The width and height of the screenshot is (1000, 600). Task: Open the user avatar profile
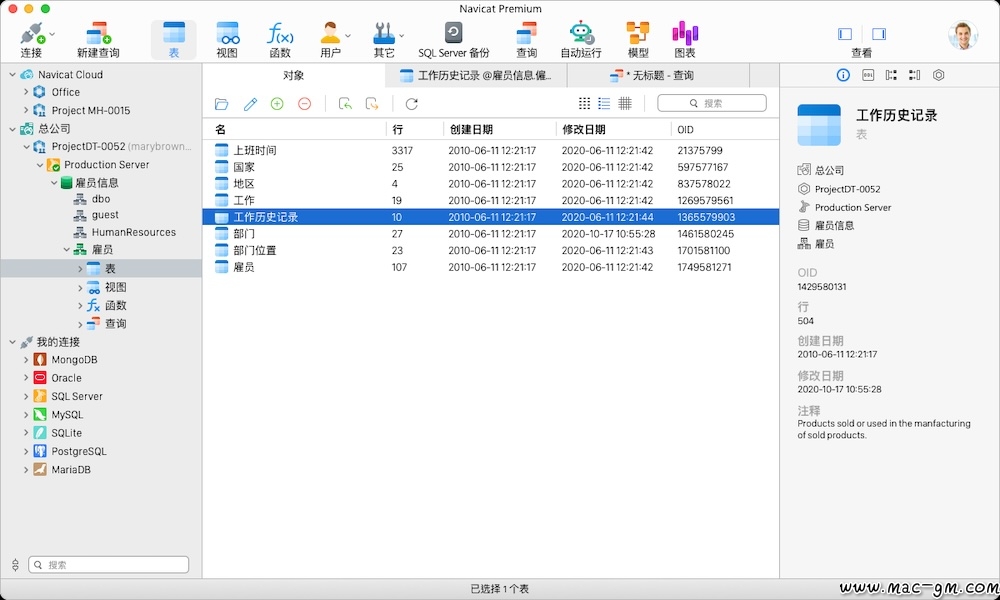(x=963, y=36)
